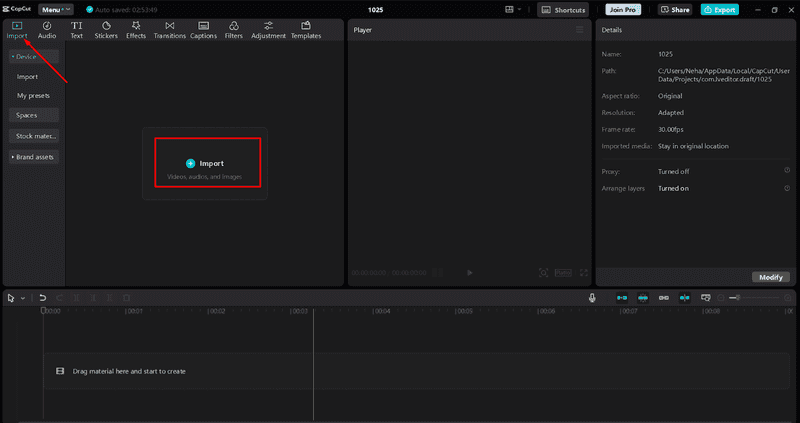800x423 pixels.
Task: Open the Effects panel
Action: click(136, 30)
